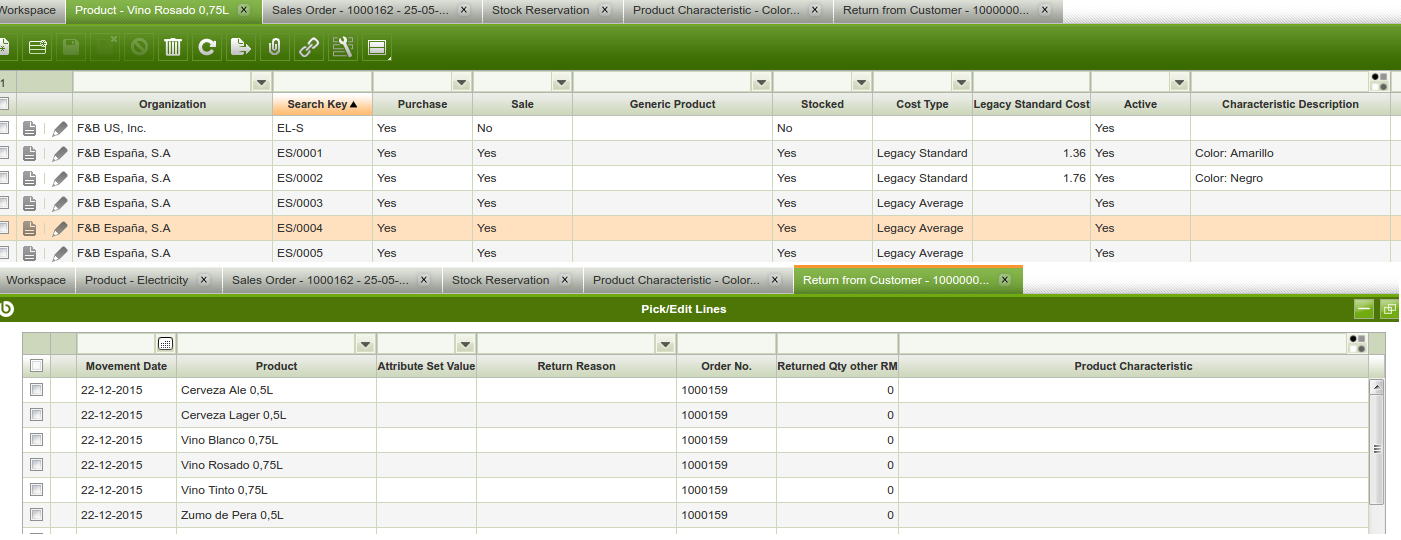Viewport: 1401px width, 540px height.
Task: Click the export arrow icon in toolbar
Action: point(241,47)
